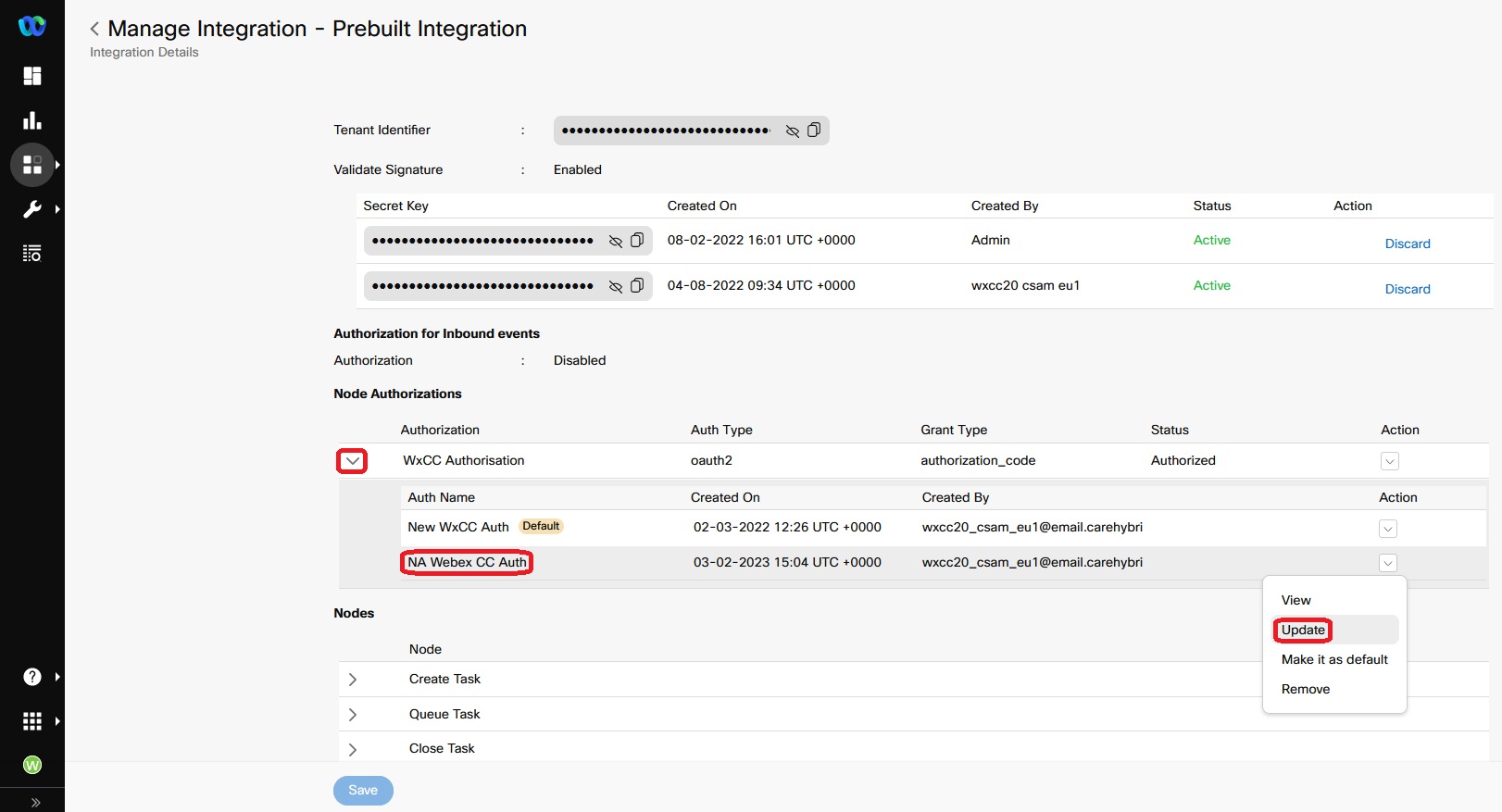The image size is (1502, 812).
Task: Discard the secret key from 04-08-2022
Action: [x=1408, y=289]
